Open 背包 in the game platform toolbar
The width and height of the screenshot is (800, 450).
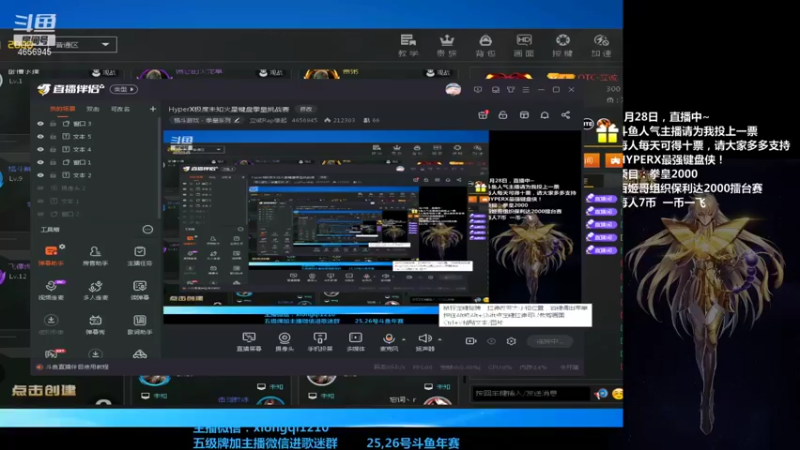[x=485, y=45]
